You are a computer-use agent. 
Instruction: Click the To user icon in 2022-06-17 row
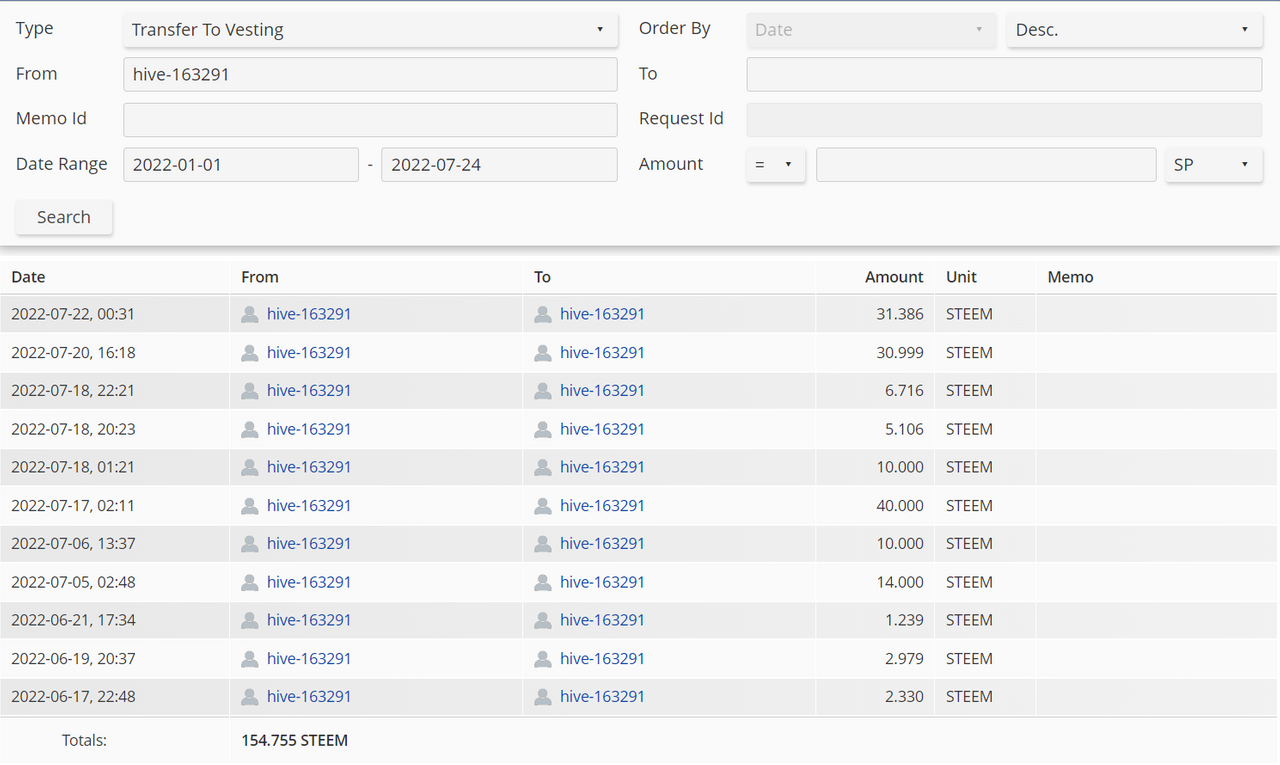[x=543, y=697]
